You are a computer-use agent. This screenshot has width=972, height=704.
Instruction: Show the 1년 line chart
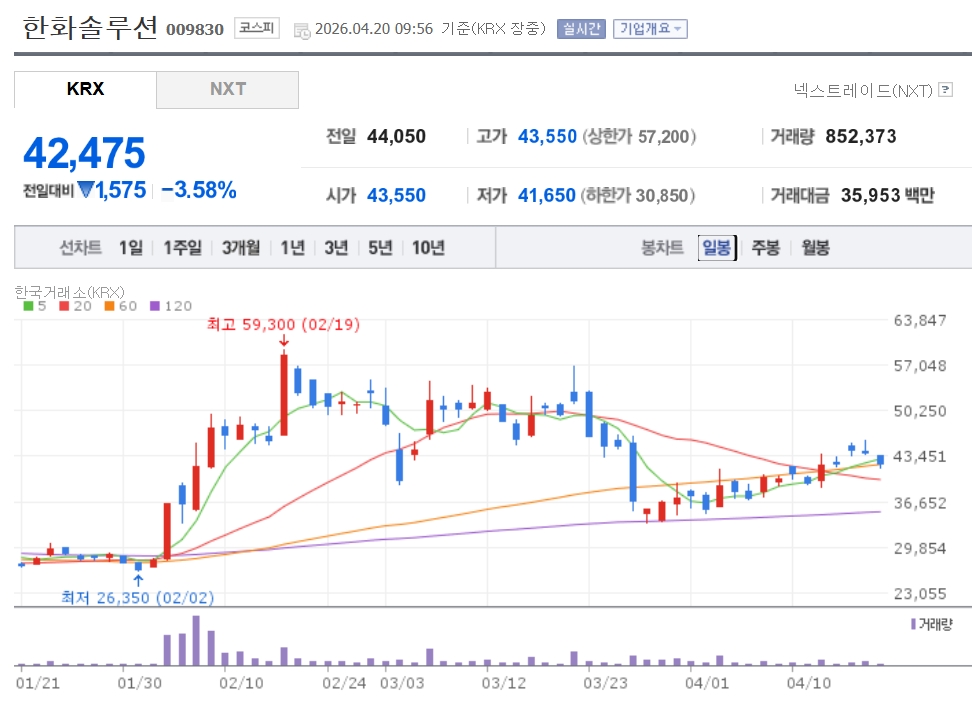pyautogui.click(x=292, y=248)
